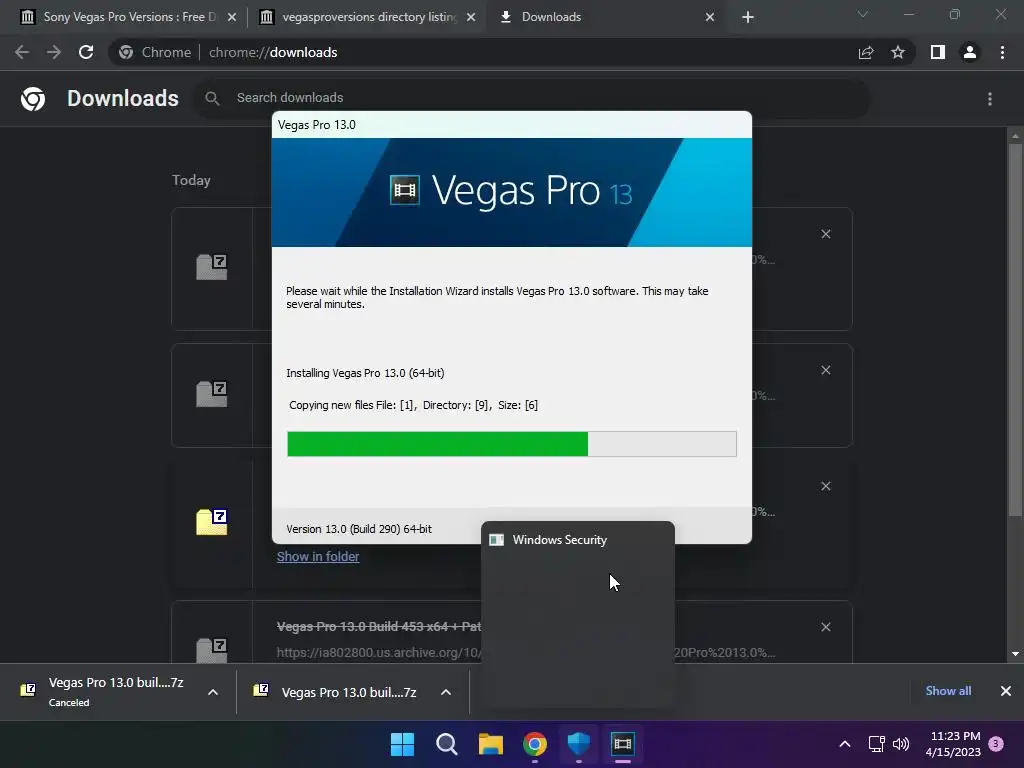Click the Vegas Pro 13.0 installer title bar
The width and height of the screenshot is (1024, 768).
(x=511, y=125)
